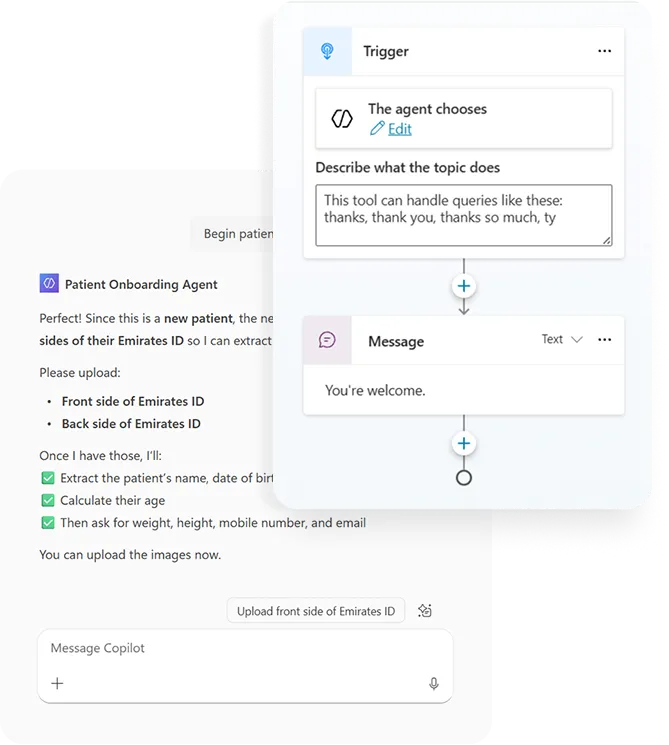The width and height of the screenshot is (669, 745).
Task: Click You can upload the images now text
Action: click(130, 555)
